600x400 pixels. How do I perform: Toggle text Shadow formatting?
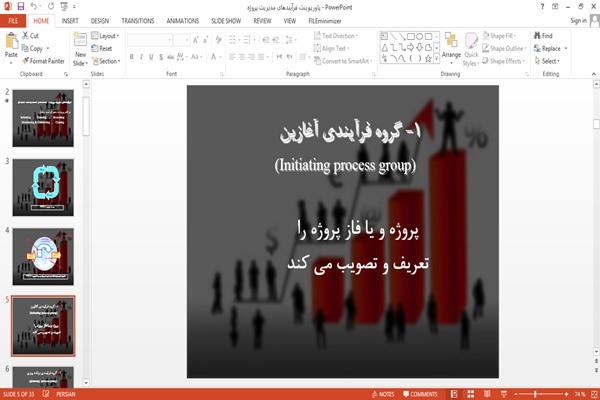(x=161, y=57)
